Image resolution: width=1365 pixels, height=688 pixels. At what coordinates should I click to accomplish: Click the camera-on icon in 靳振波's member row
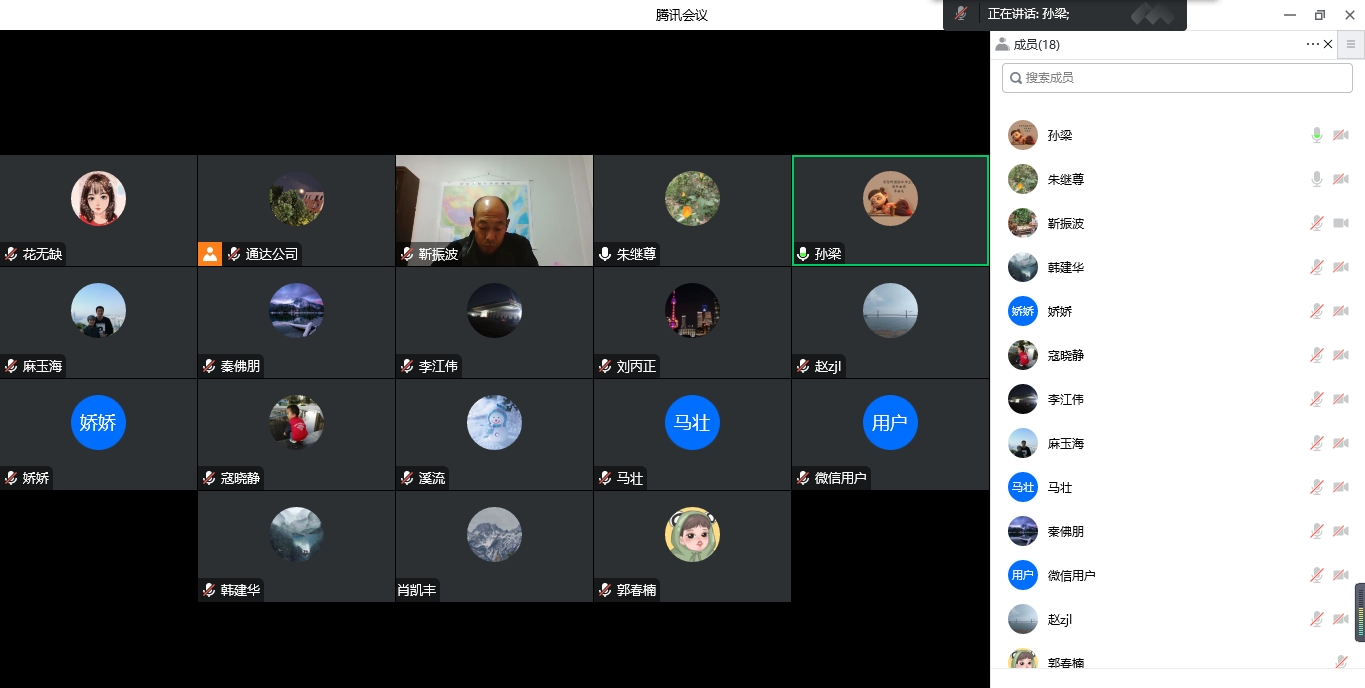click(x=1341, y=223)
